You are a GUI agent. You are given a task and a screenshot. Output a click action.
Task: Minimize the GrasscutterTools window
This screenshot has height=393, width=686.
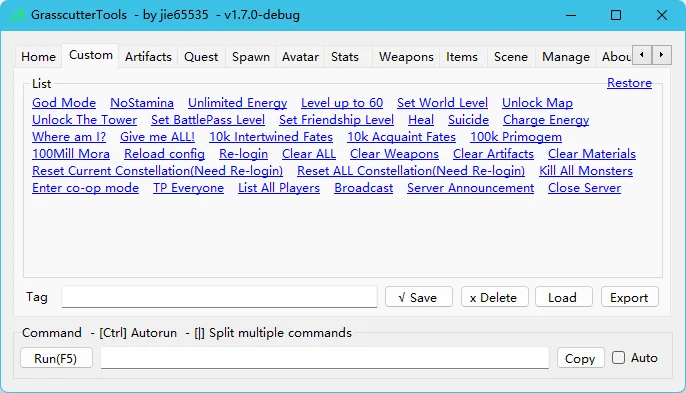click(x=571, y=15)
